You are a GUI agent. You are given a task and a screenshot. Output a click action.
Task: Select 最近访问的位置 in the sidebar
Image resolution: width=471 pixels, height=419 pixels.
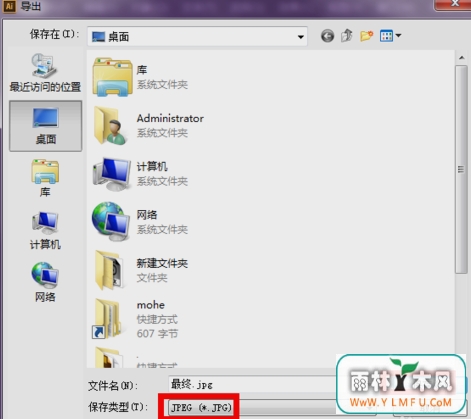(x=45, y=73)
